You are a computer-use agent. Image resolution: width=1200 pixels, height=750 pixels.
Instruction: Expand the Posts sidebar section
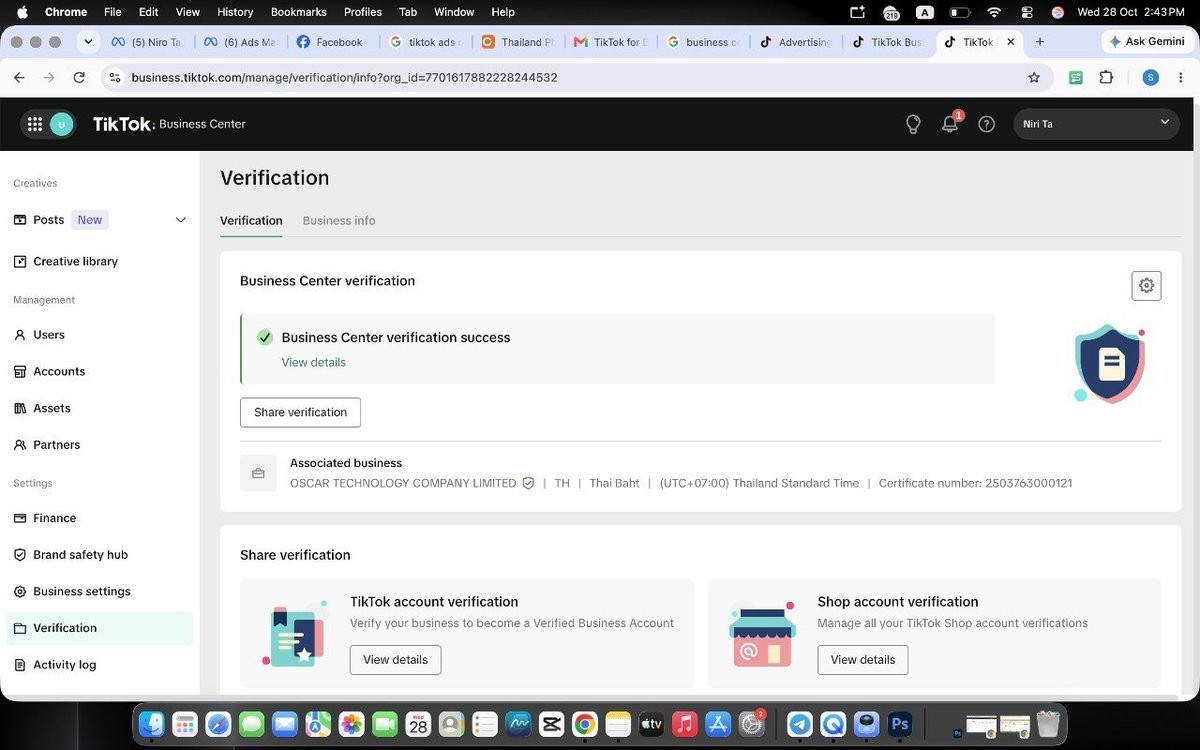[181, 220]
